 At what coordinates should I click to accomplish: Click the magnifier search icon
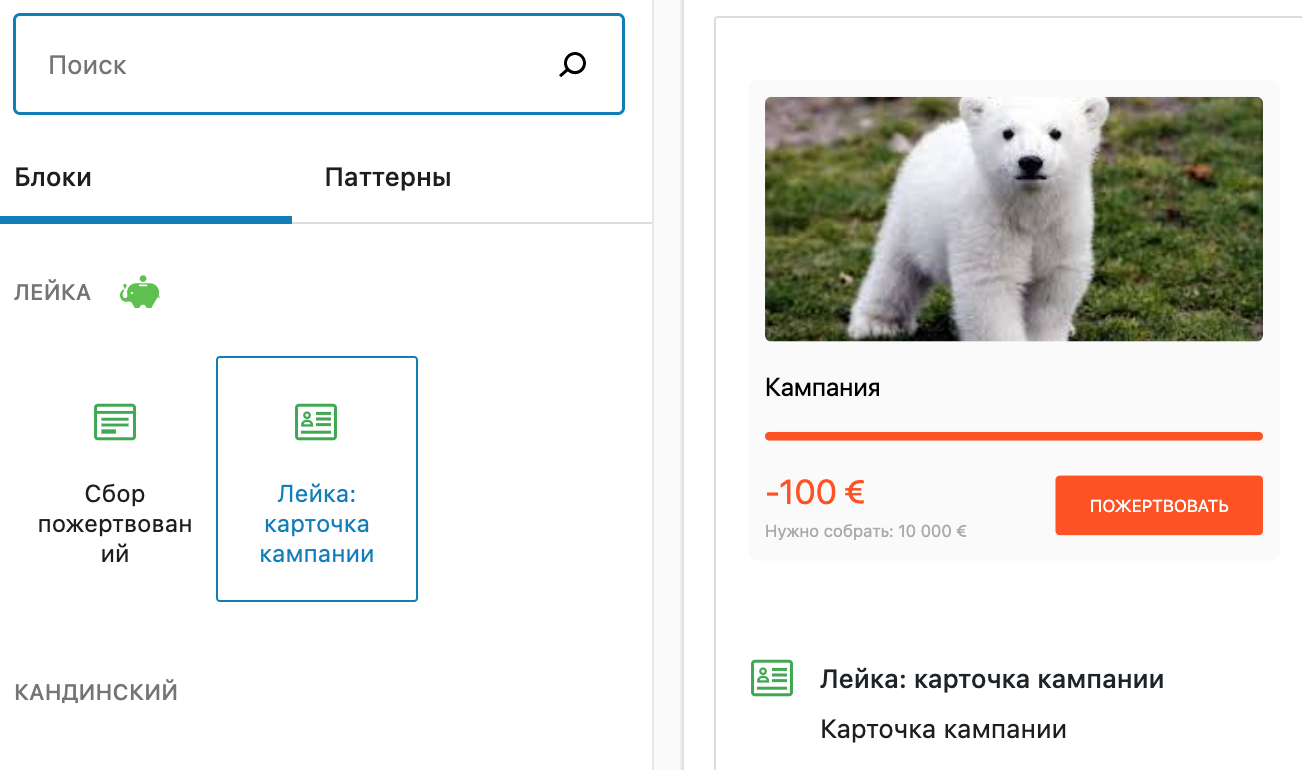coord(572,66)
